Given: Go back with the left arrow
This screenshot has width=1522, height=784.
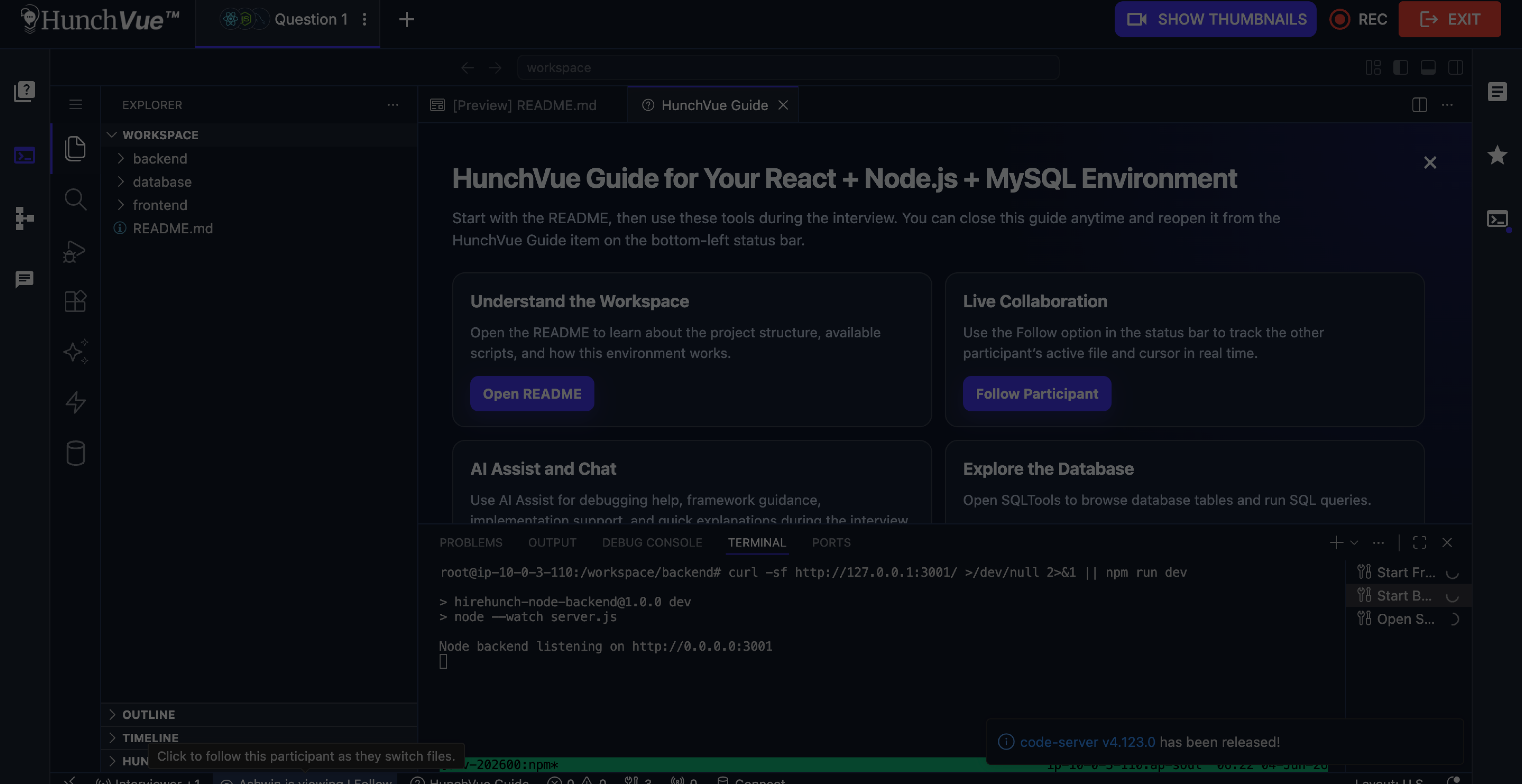Looking at the screenshot, I should click(467, 68).
